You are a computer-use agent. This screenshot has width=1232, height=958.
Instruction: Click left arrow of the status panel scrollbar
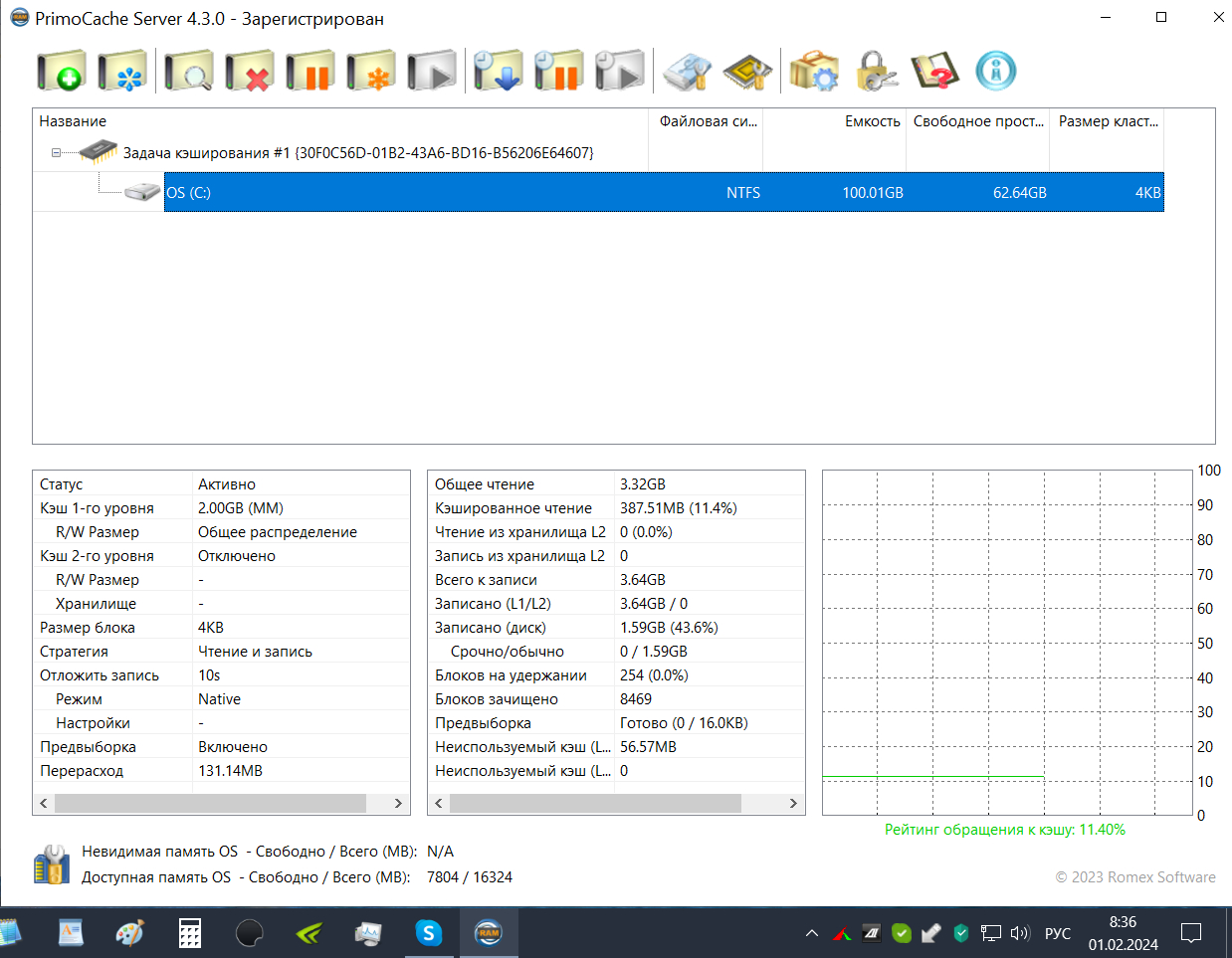pos(43,803)
